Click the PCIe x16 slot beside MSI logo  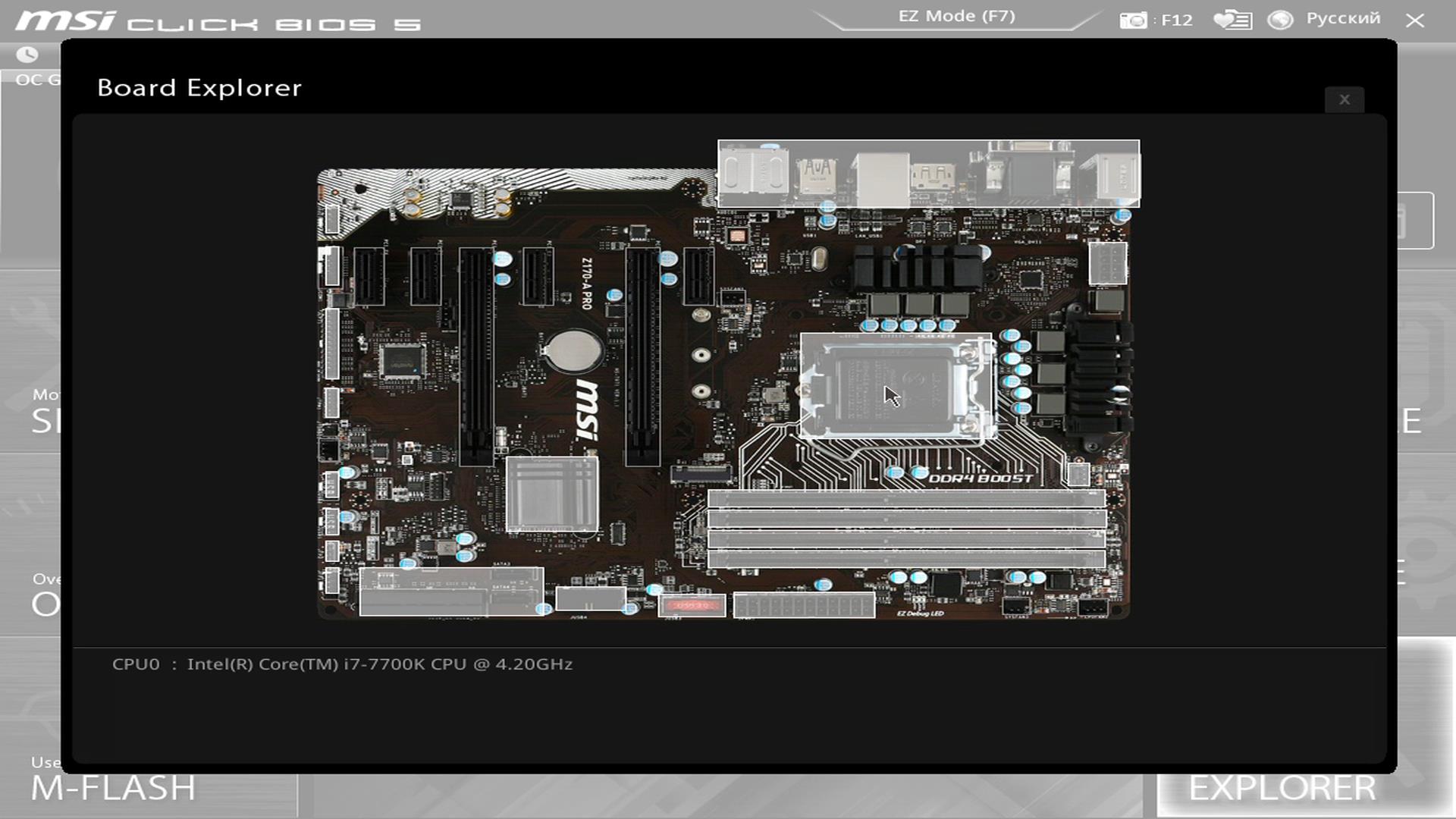coord(642,356)
